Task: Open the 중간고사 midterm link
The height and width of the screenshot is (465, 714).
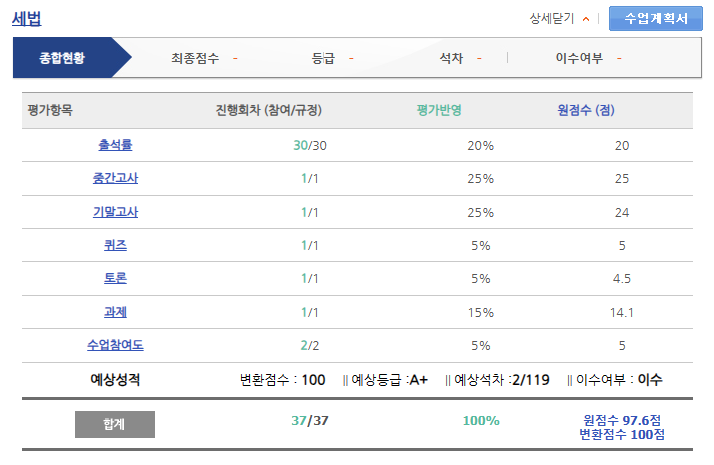Action: [x=115, y=178]
